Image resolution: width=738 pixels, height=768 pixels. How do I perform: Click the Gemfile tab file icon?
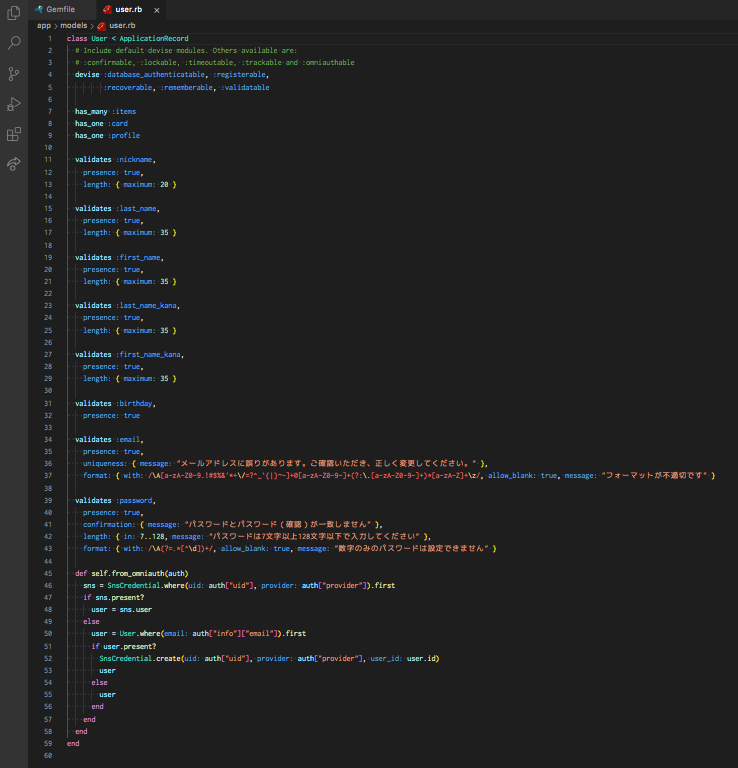tap(39, 9)
